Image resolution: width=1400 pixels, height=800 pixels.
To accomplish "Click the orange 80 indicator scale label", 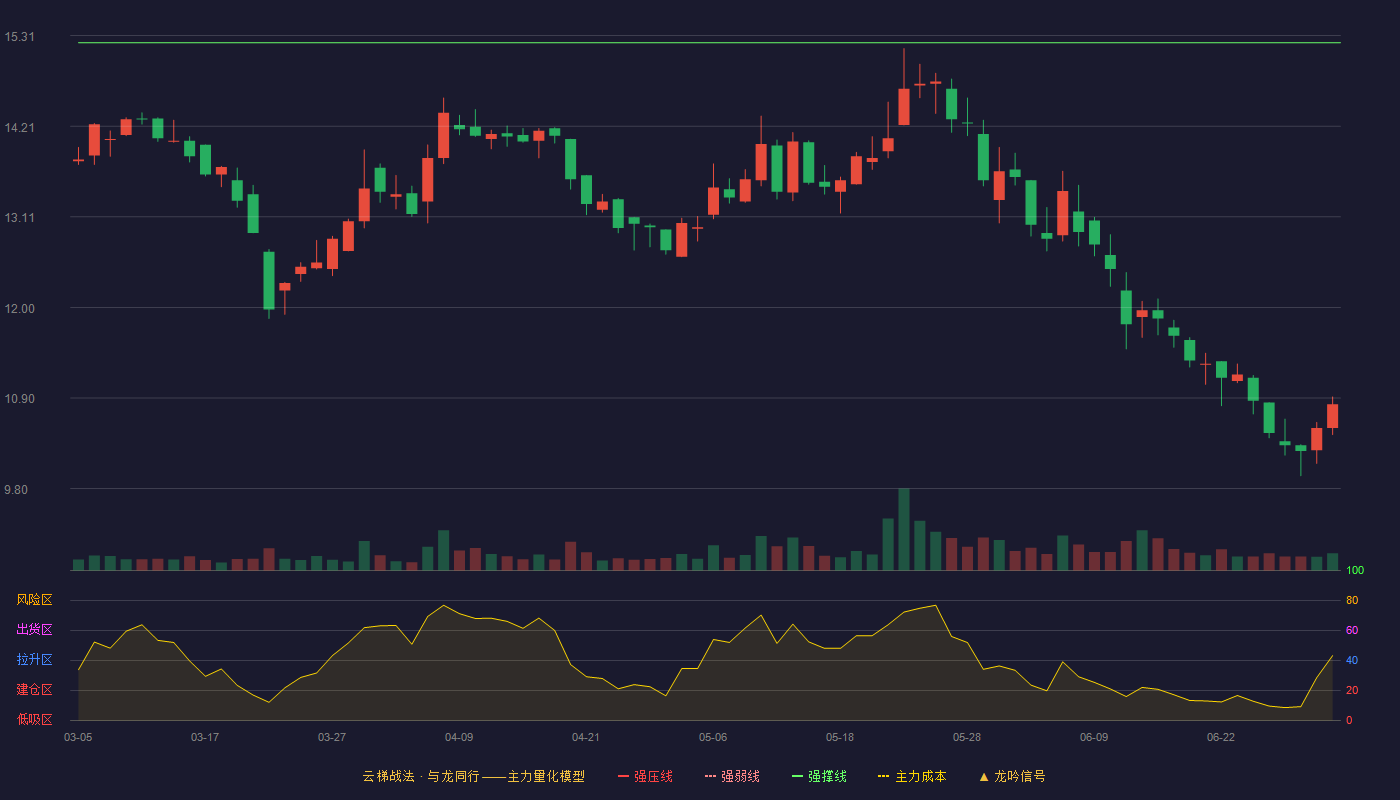I will point(1352,600).
